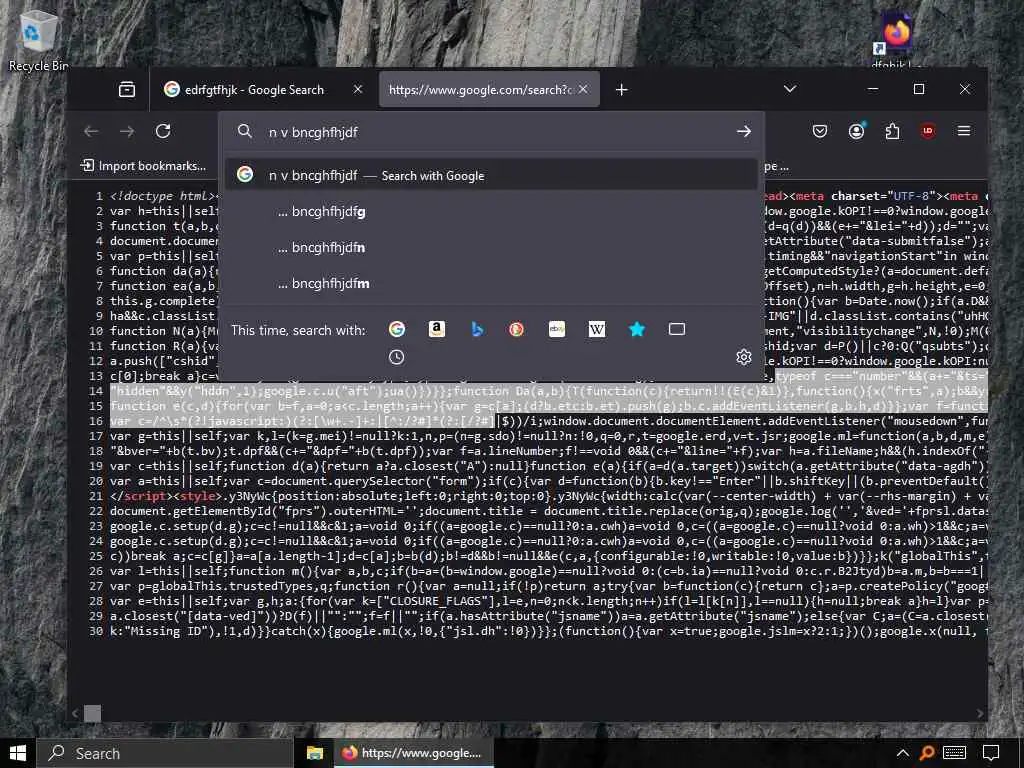The height and width of the screenshot is (768, 1024).
Task: Click the 'script' closing tag on line 21
Action: click(145, 496)
